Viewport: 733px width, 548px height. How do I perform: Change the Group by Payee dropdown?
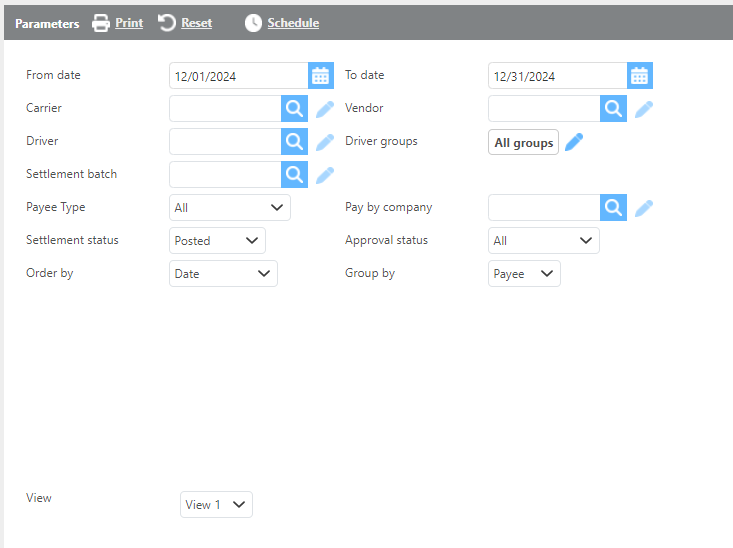[524, 274]
